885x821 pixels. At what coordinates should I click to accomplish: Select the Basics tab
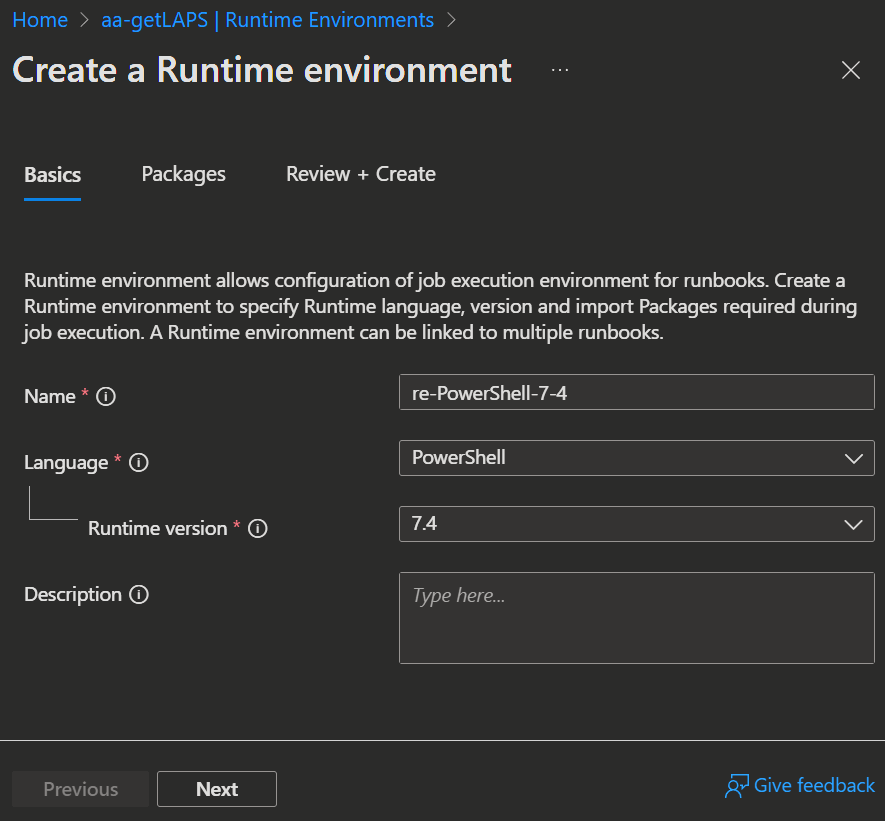(x=52, y=175)
